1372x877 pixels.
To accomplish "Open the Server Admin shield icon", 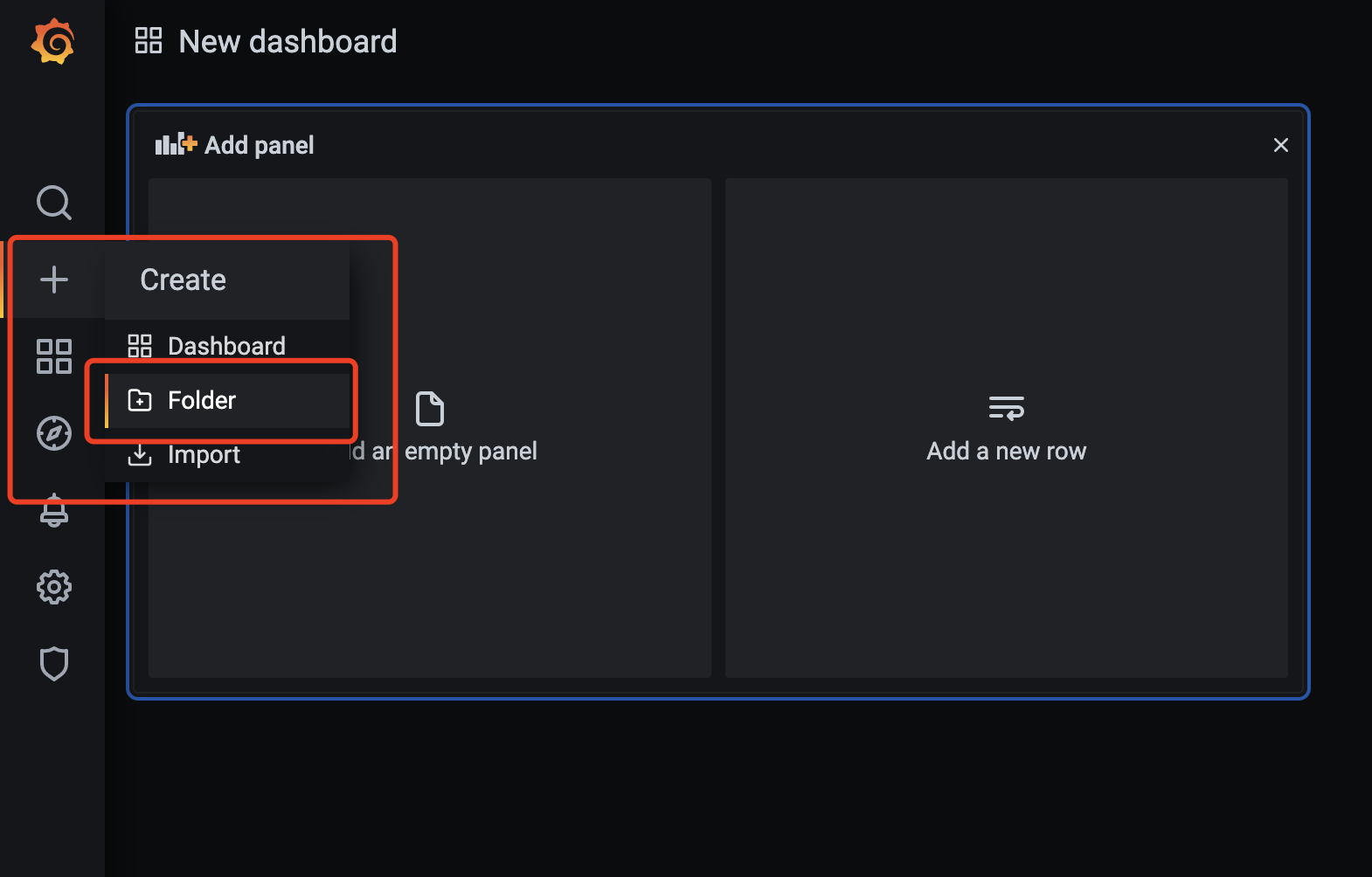I will click(x=54, y=664).
